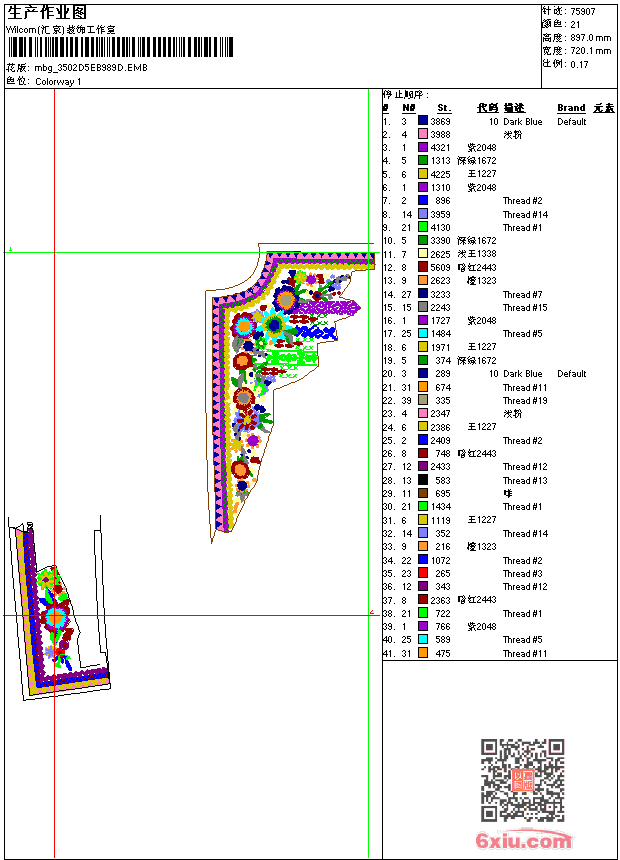Click the cyan swatch in stop row 17
Screen dimensions: 620x860
pyautogui.click(x=423, y=334)
